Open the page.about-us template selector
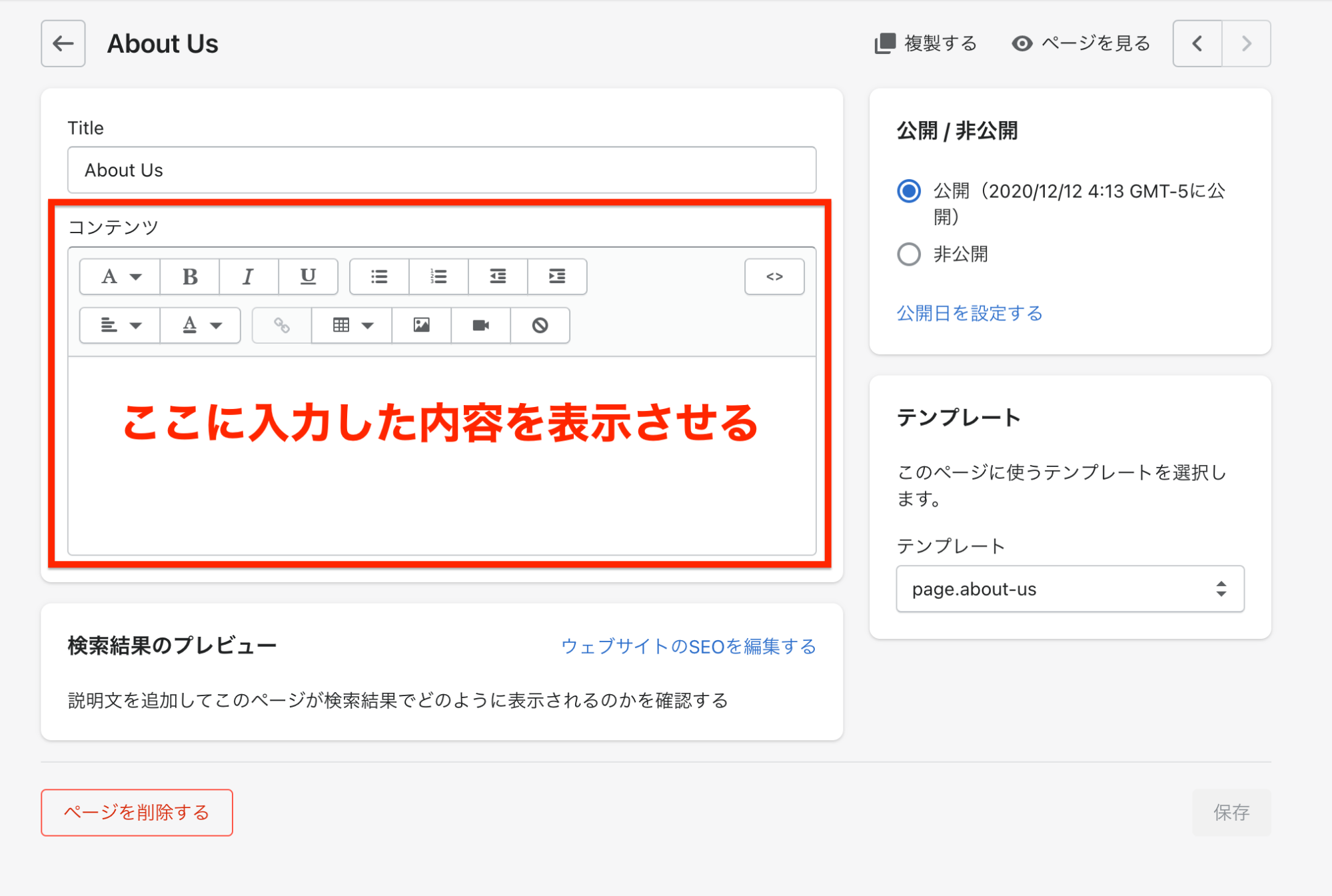 [1069, 589]
